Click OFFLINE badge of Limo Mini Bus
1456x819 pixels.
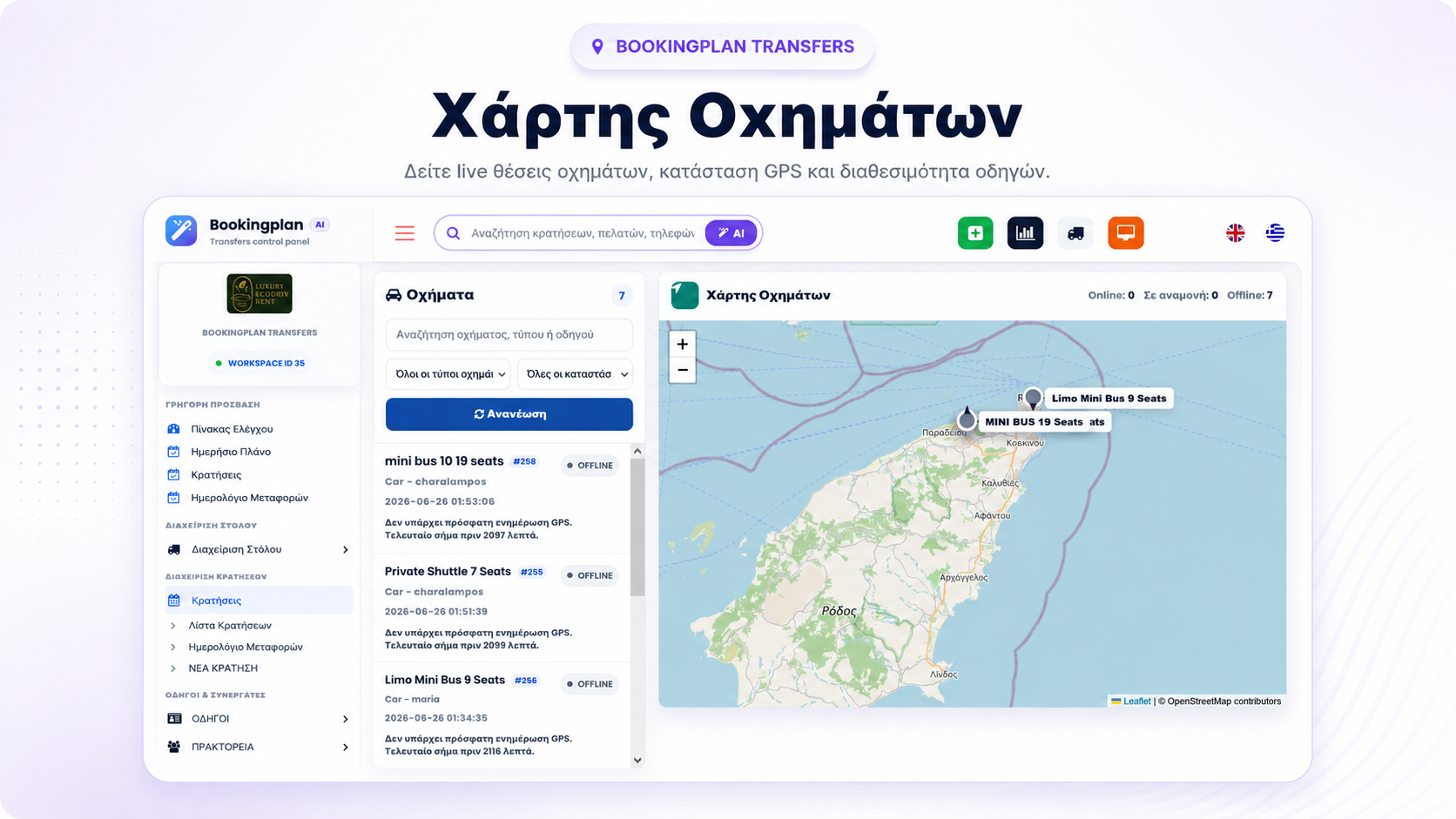pos(590,684)
